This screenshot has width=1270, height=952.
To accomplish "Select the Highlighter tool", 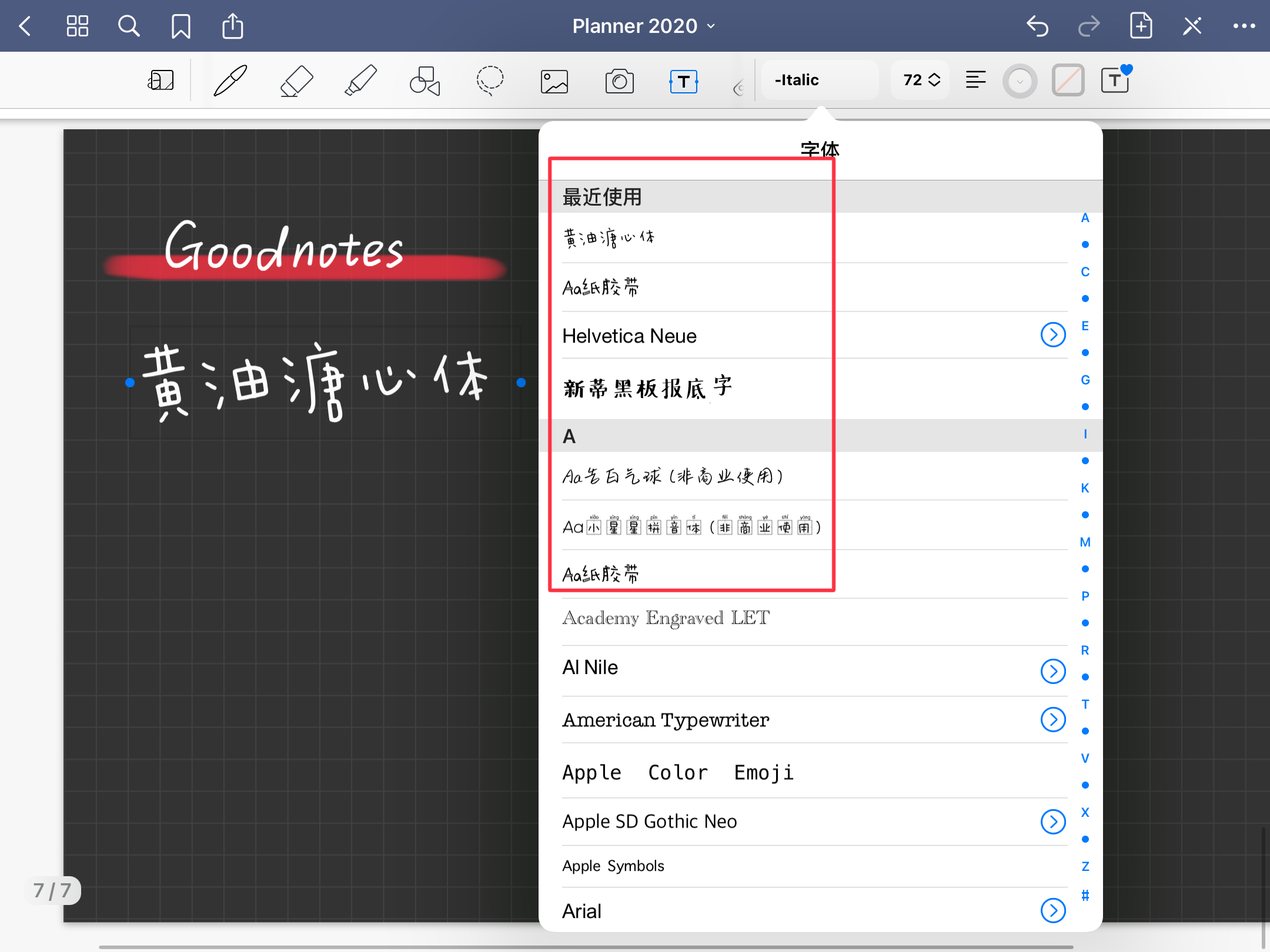I will pos(360,81).
